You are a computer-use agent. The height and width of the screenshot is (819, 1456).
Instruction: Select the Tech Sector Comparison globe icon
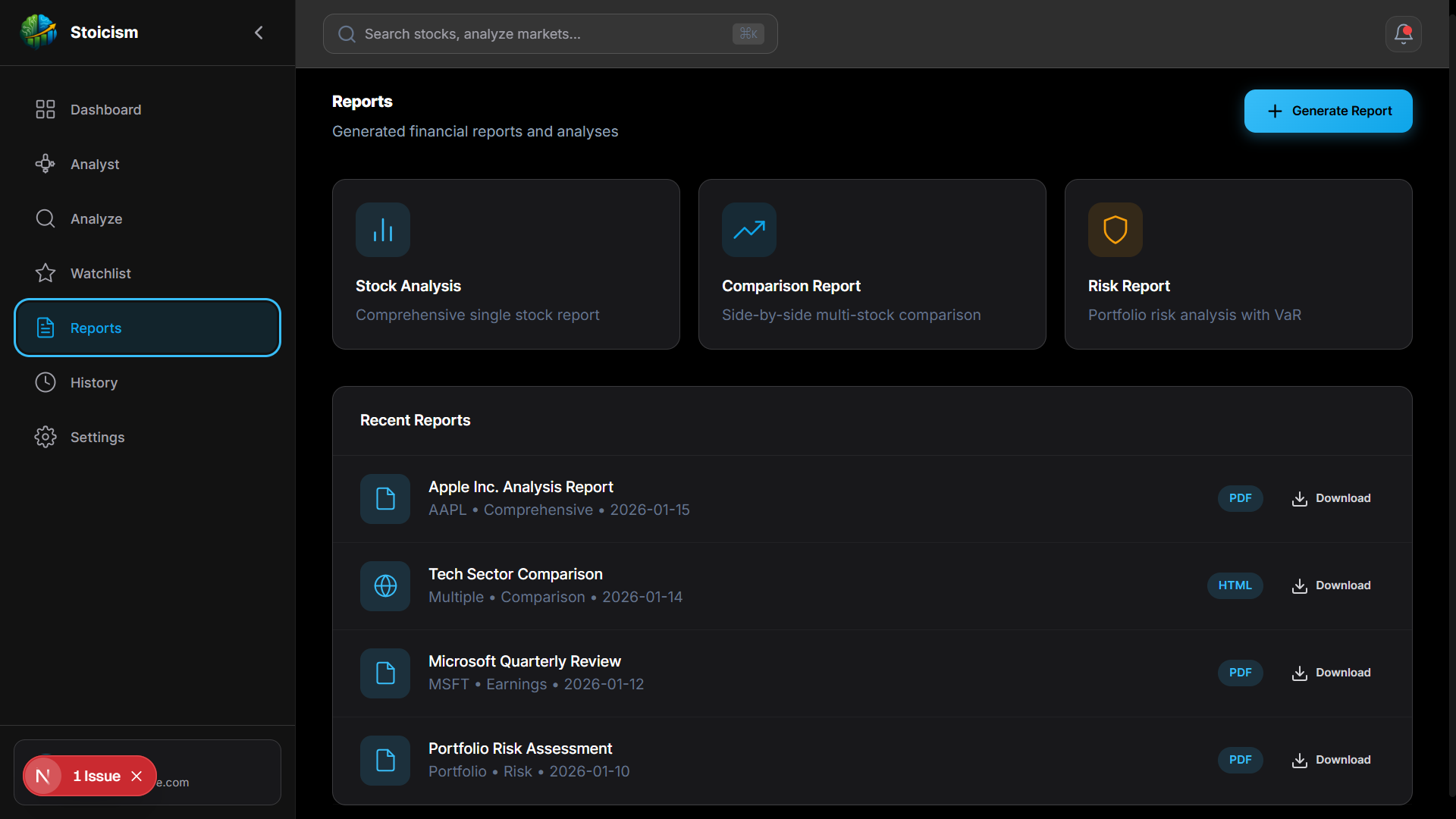pyautogui.click(x=384, y=585)
